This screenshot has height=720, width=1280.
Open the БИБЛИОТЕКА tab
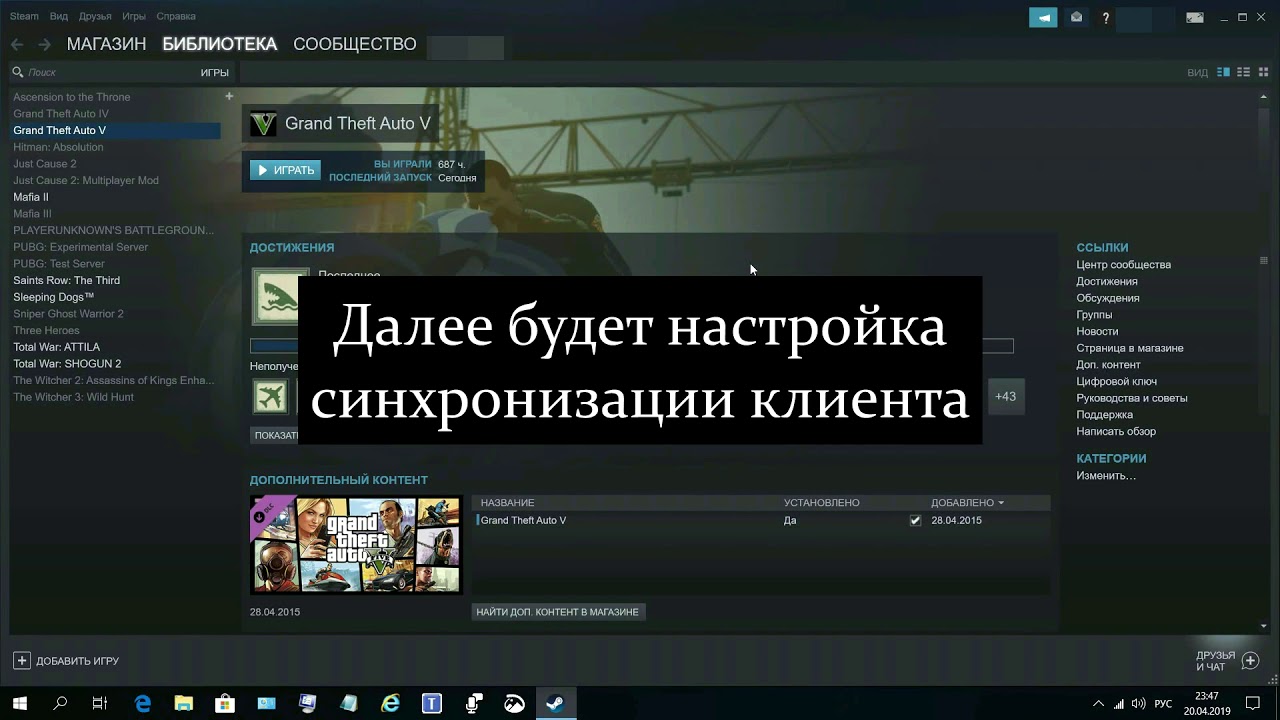(219, 44)
